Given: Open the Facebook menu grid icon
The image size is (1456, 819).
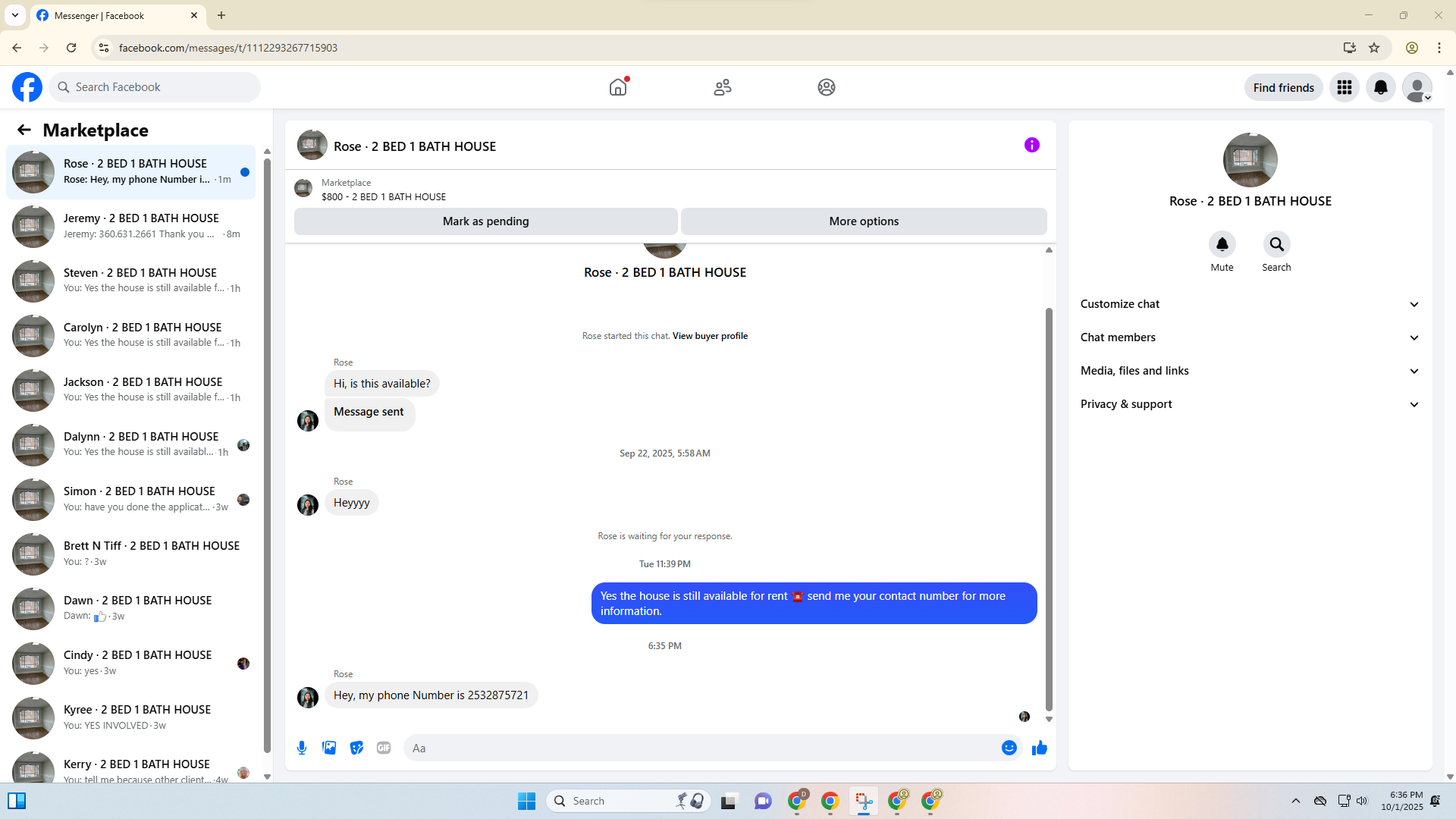Looking at the screenshot, I should (x=1345, y=87).
